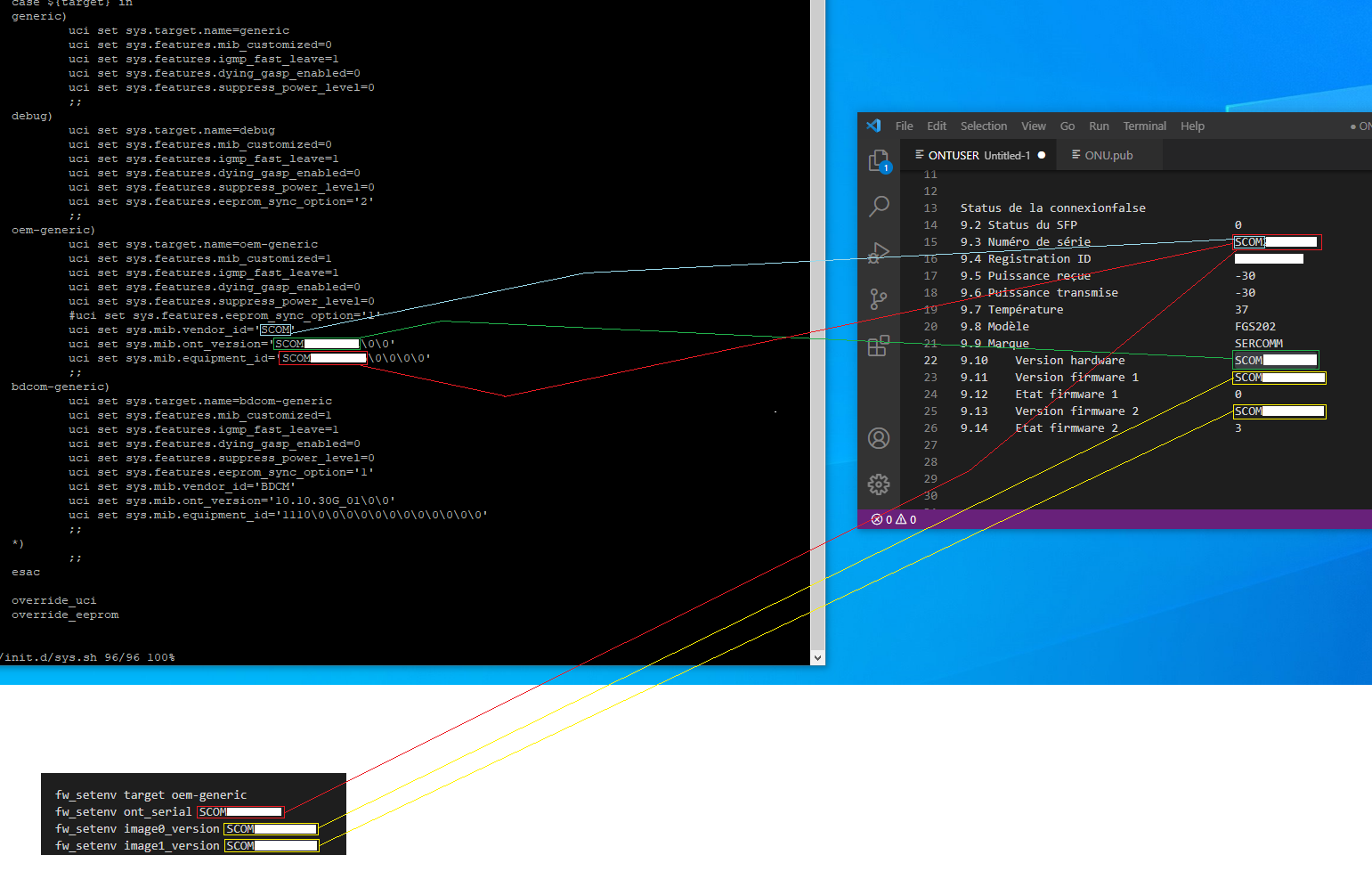This screenshot has height=871, width=1372.
Task: Click terminal scrollbar down arrow
Action: point(817,658)
